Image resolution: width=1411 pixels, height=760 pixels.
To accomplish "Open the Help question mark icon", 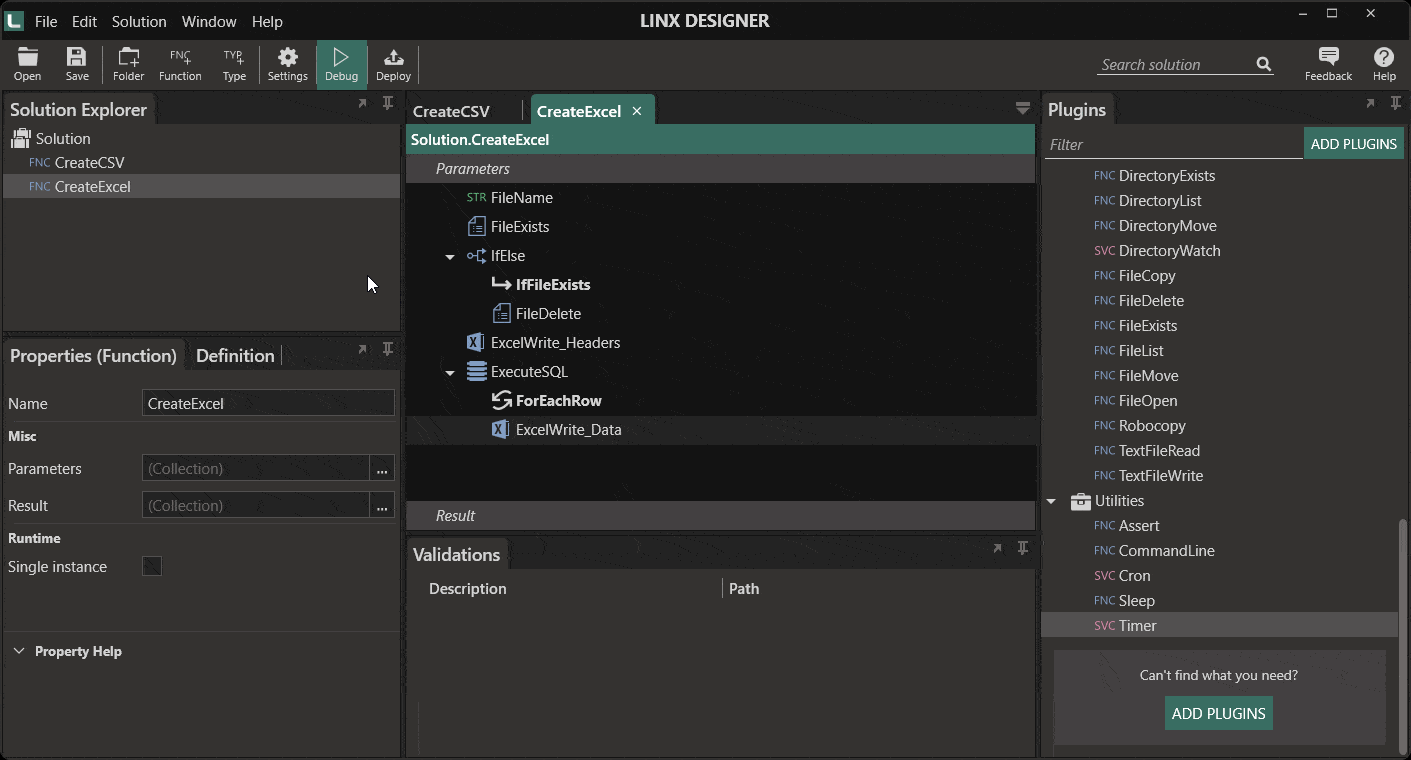I will (1384, 64).
